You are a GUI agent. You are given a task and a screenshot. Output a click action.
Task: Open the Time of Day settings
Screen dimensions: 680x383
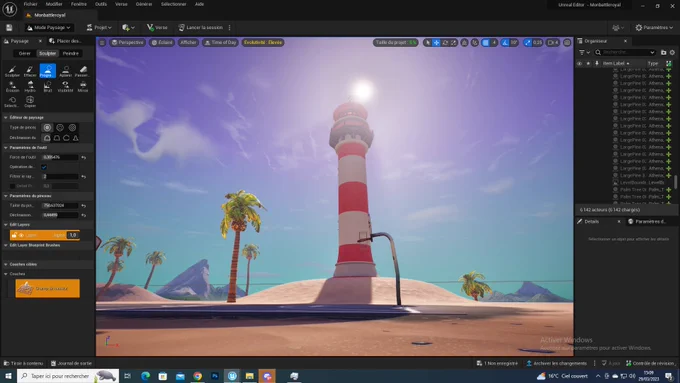(220, 43)
